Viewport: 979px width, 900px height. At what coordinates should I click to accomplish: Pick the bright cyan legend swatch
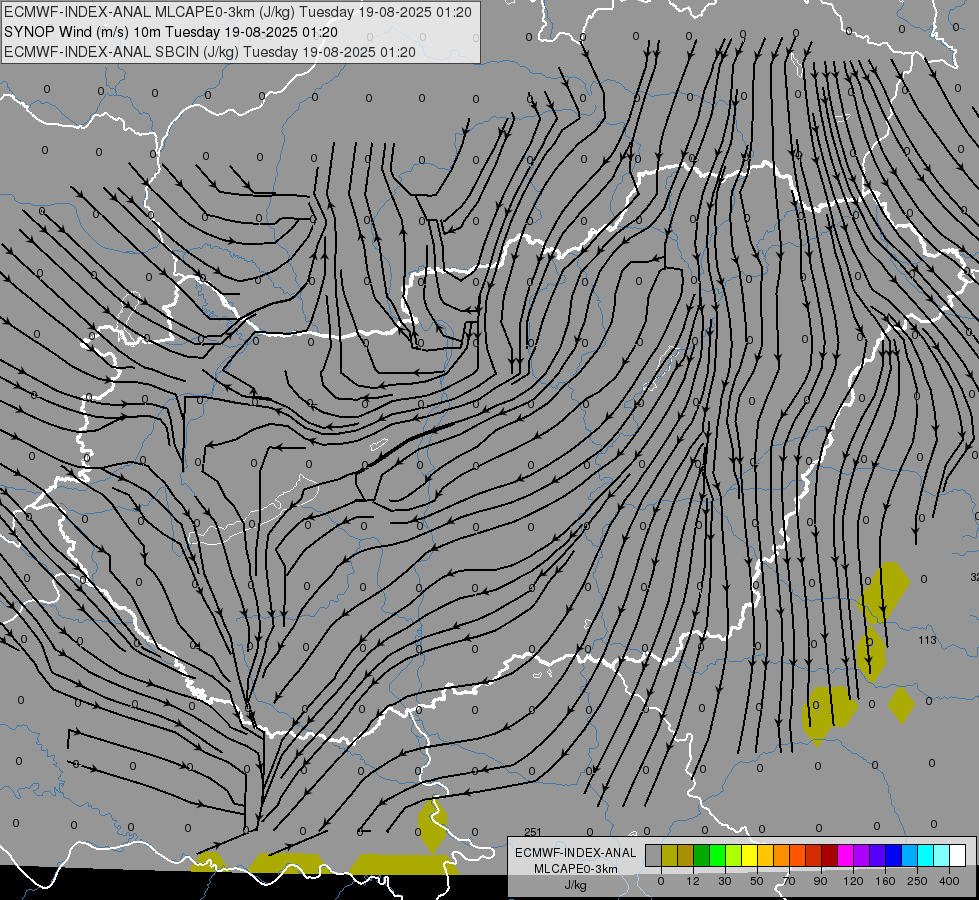coord(926,855)
